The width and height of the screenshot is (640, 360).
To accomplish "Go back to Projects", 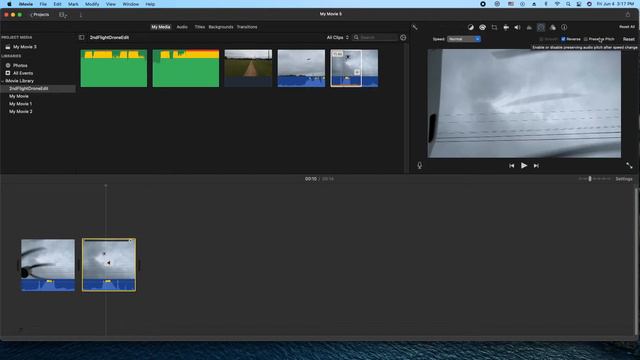I will pyautogui.click(x=40, y=15).
